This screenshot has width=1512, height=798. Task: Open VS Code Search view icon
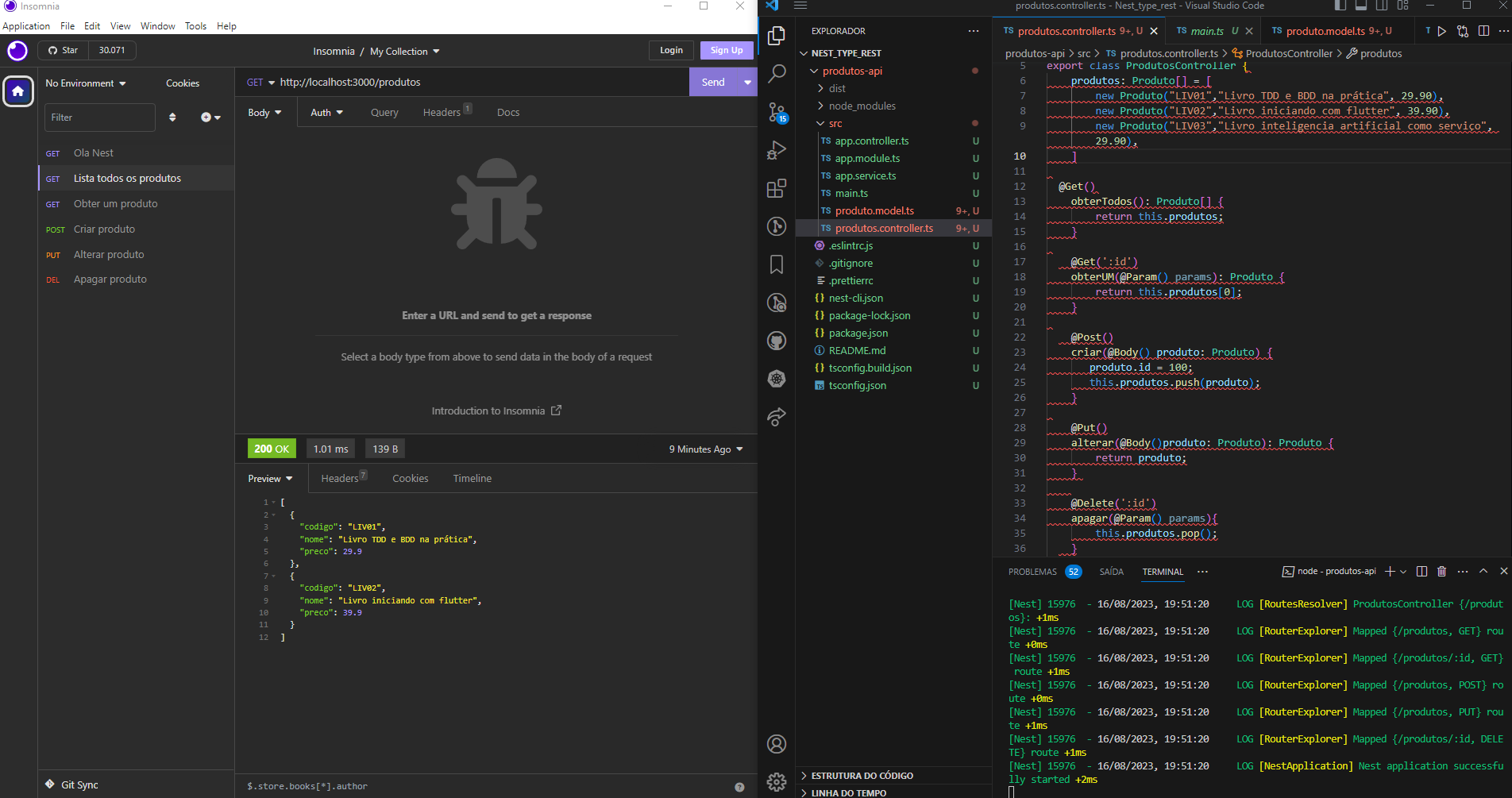tap(777, 74)
